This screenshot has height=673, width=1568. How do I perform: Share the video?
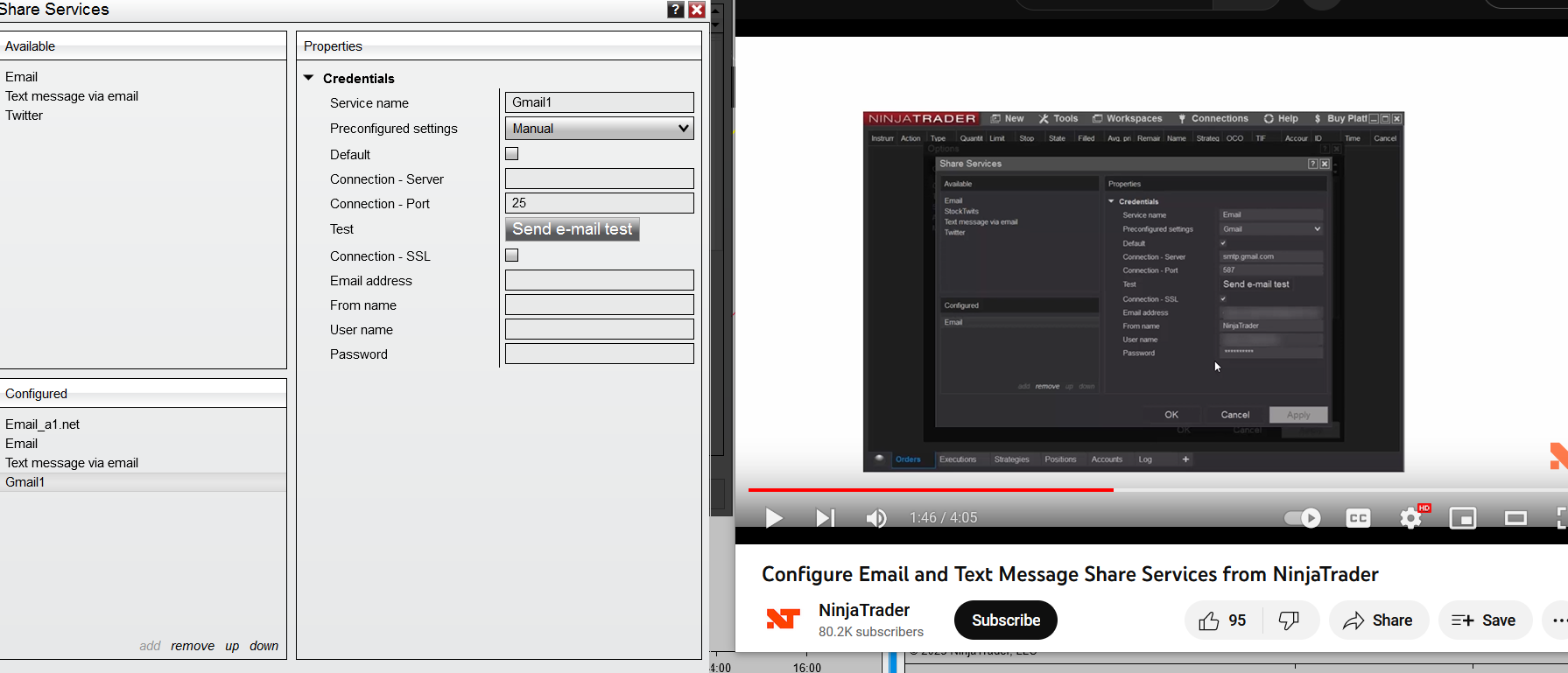coord(1379,620)
